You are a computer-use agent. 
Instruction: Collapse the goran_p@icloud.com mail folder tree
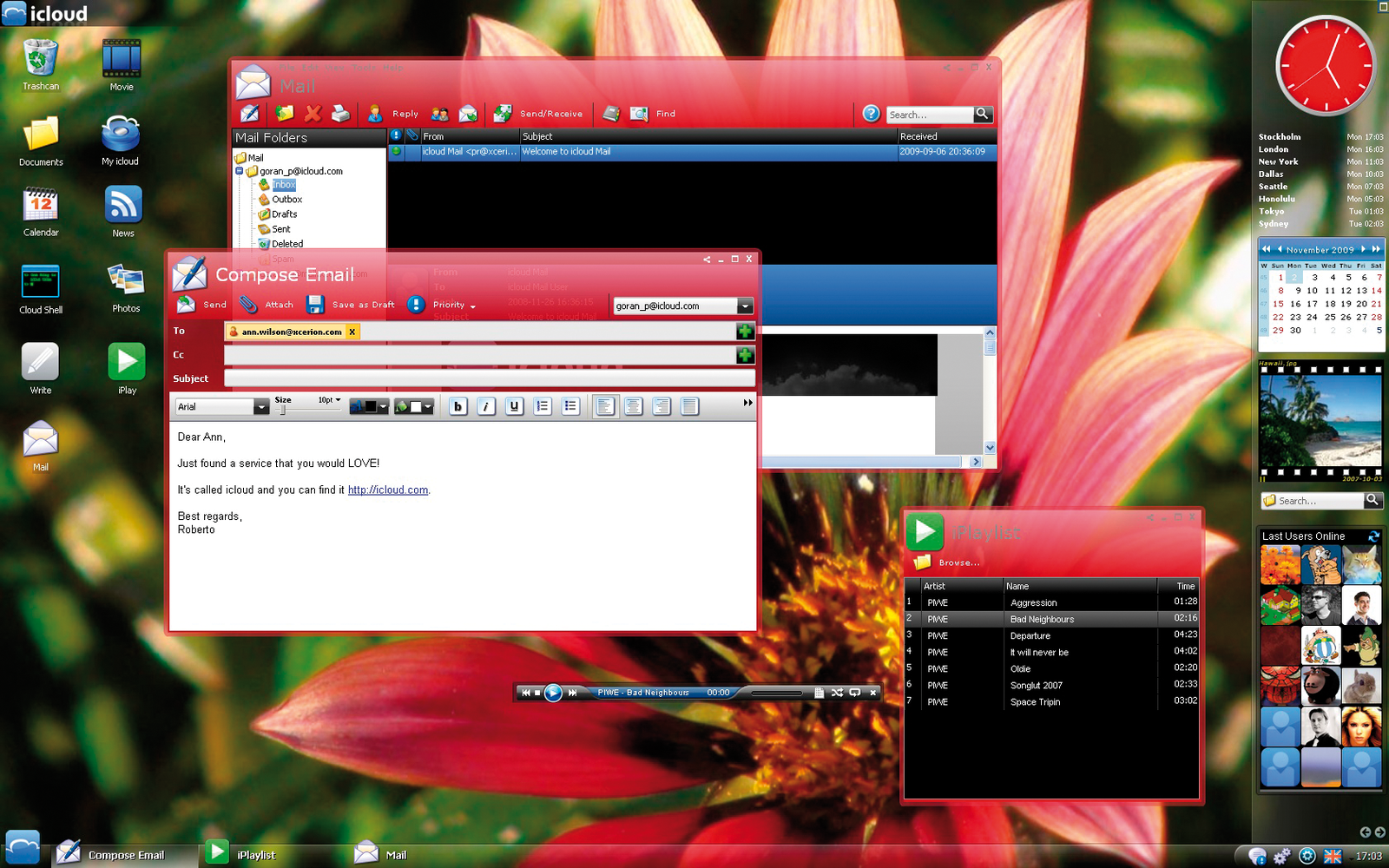(240, 171)
